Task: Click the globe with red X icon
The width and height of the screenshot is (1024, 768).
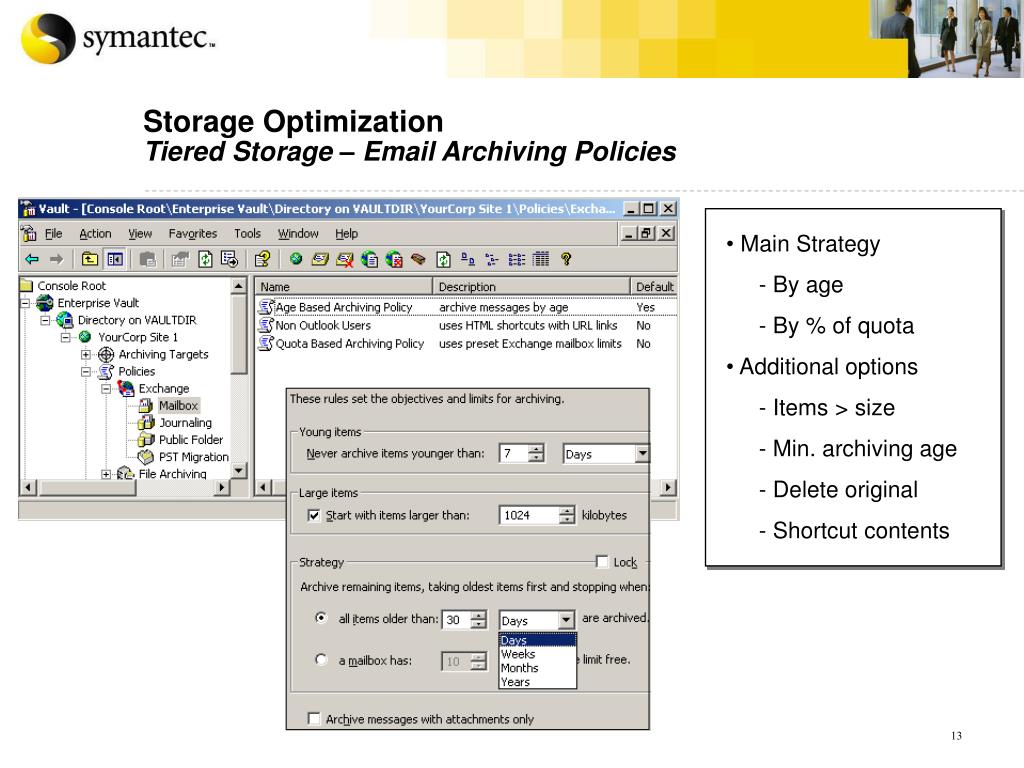Action: [x=394, y=259]
